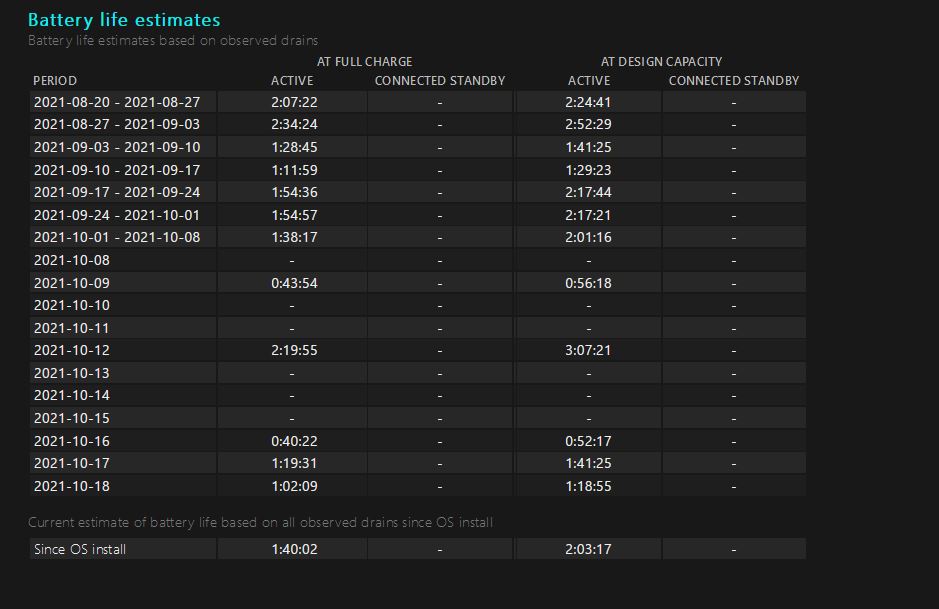
Task: Click the 'AT FULL CHARGE' column group header
Action: [x=365, y=62]
